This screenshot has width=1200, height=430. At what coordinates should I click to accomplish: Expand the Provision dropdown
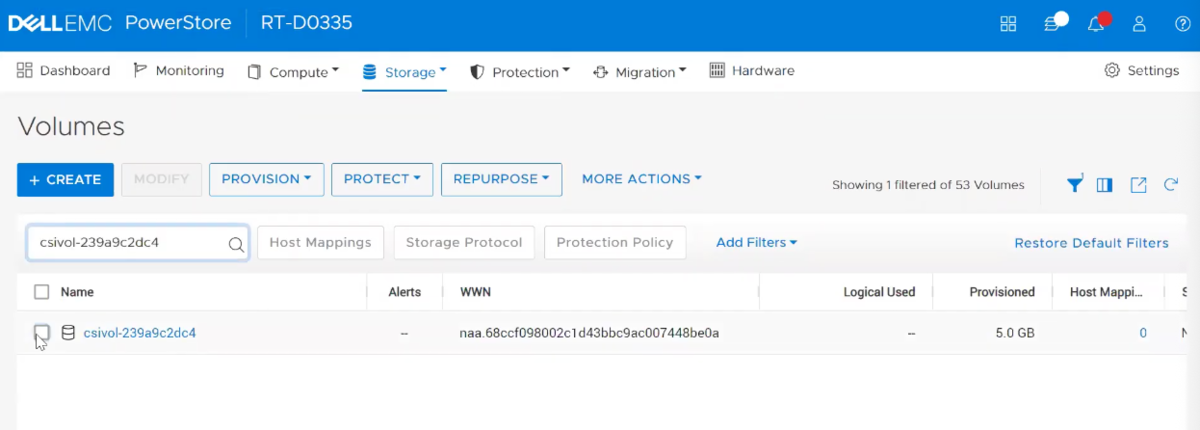tap(266, 179)
